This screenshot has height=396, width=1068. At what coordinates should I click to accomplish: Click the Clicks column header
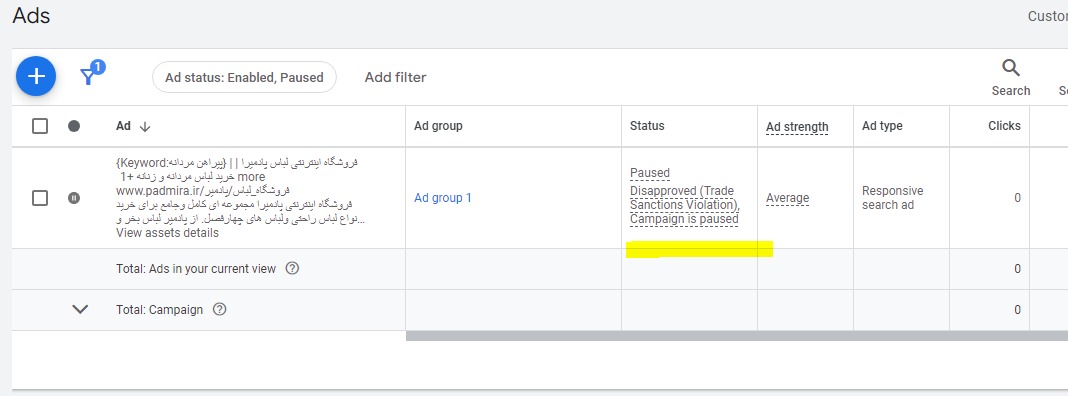coord(1004,125)
